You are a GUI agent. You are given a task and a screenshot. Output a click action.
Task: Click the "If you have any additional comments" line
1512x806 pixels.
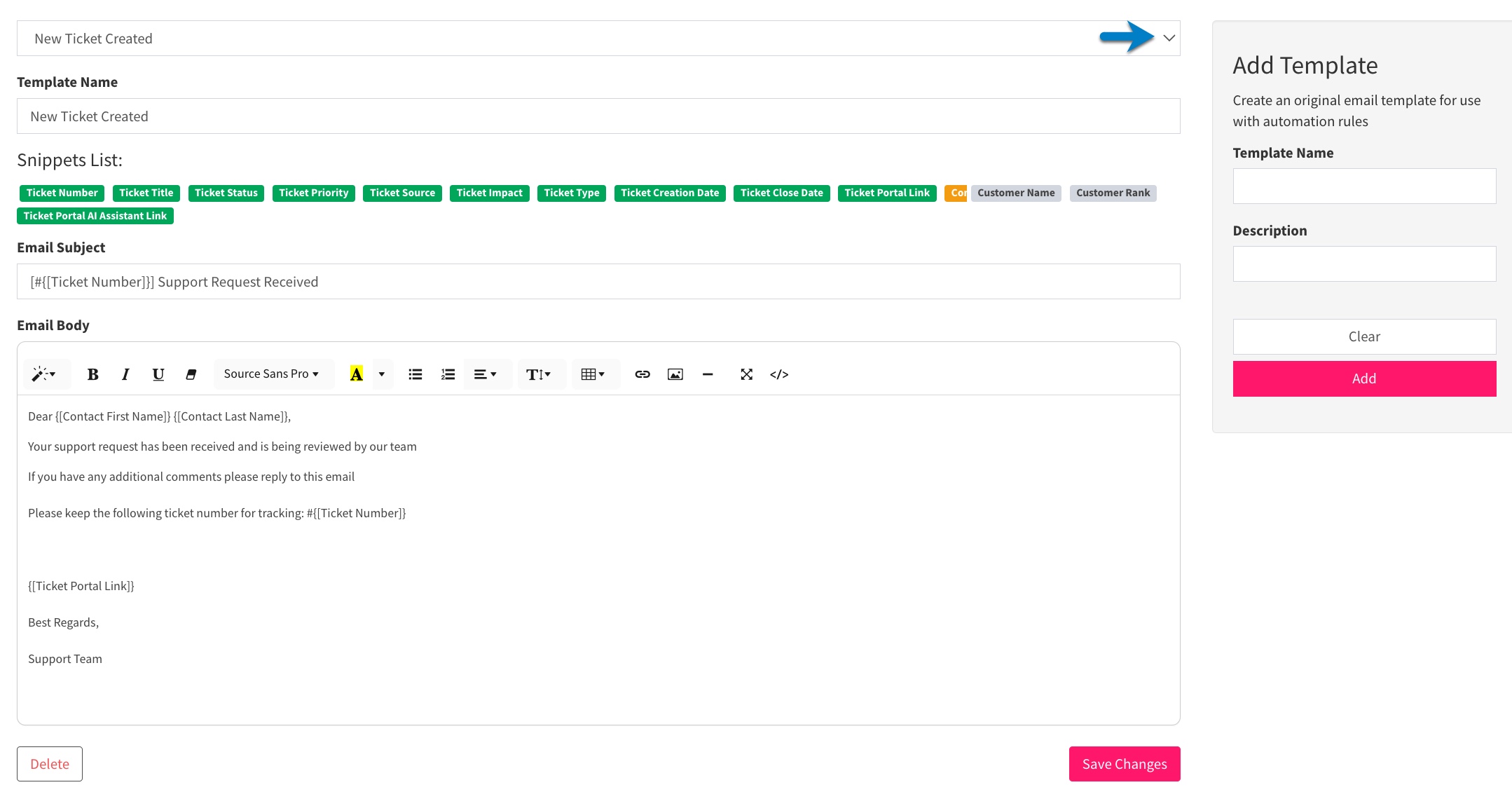click(x=191, y=477)
